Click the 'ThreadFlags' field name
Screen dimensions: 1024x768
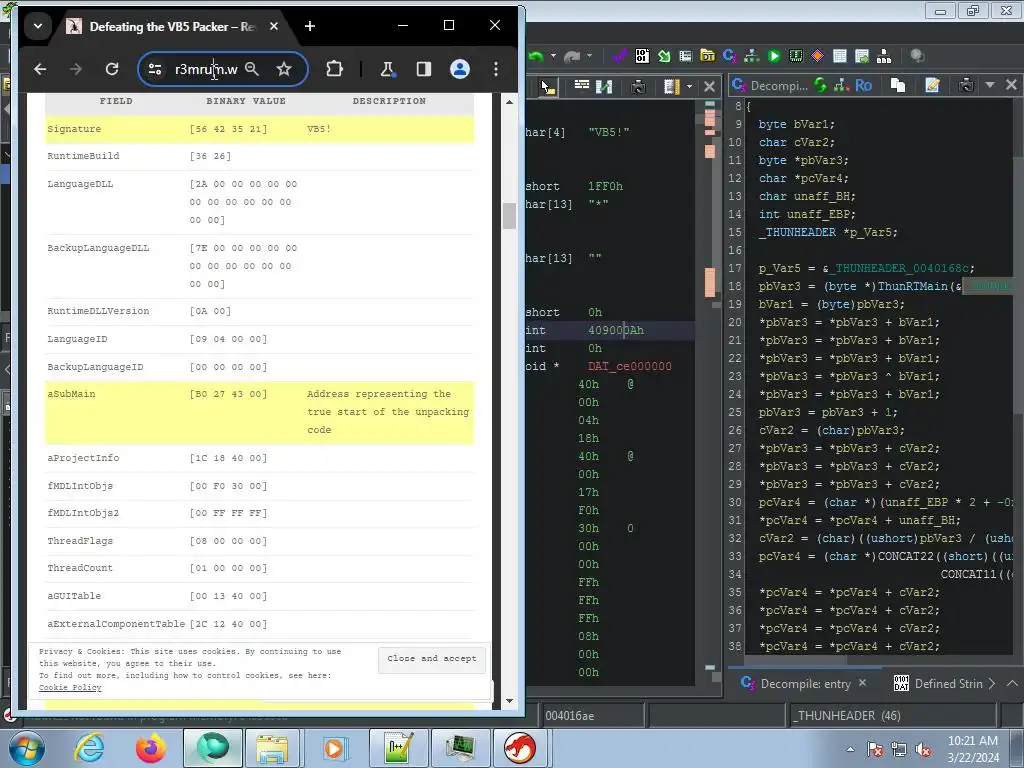point(80,541)
